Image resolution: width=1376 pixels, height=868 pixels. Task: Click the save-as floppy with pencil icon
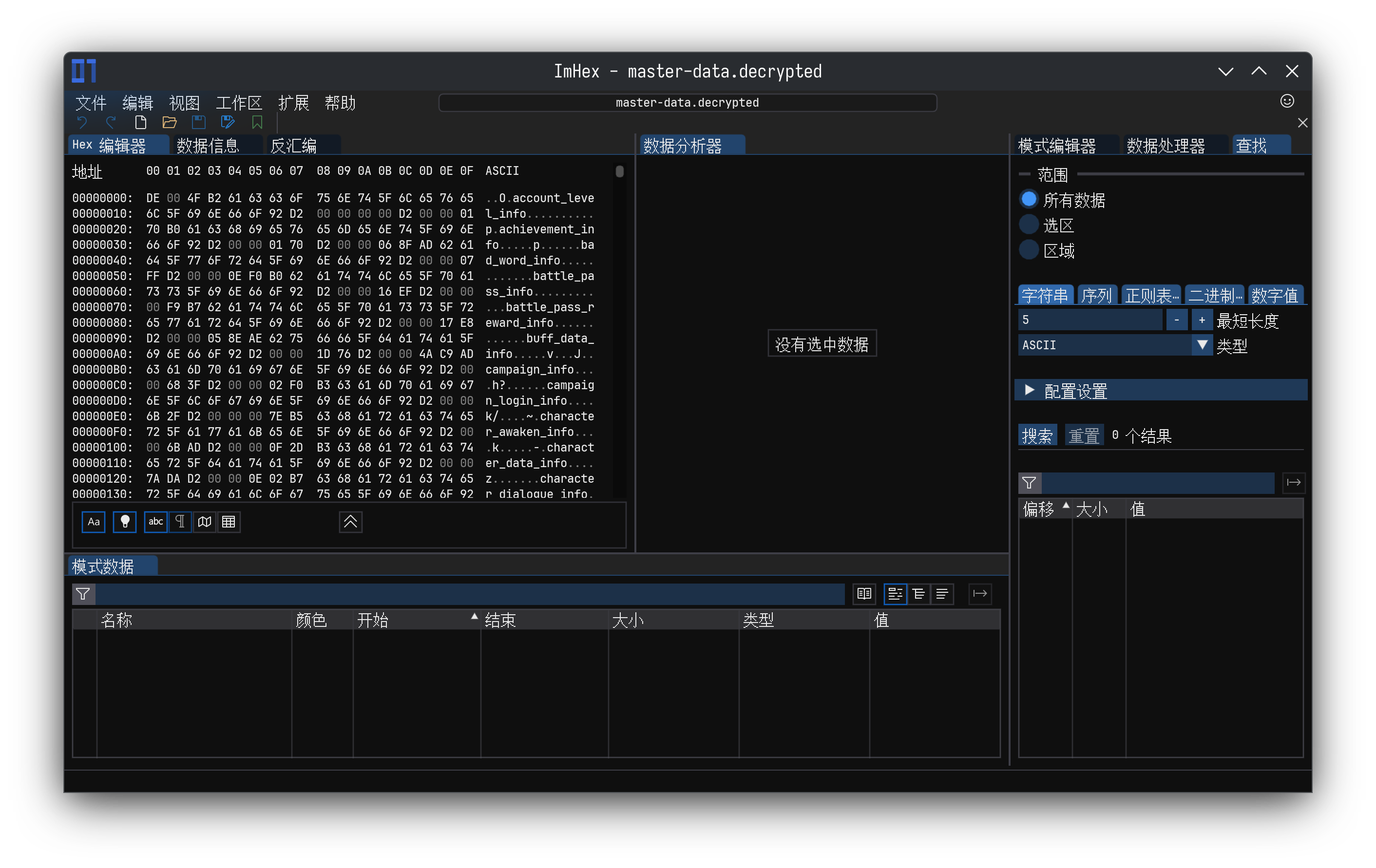[x=228, y=122]
